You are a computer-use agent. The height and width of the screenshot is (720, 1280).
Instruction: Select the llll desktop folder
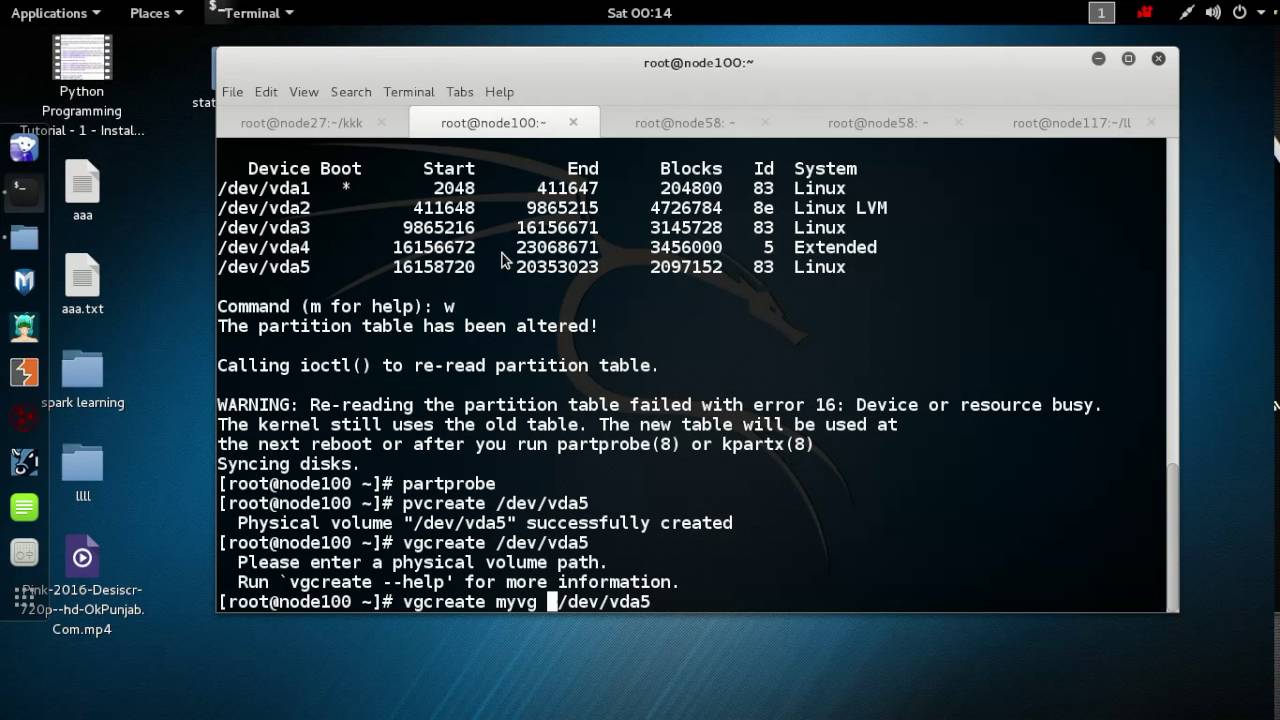[82, 473]
